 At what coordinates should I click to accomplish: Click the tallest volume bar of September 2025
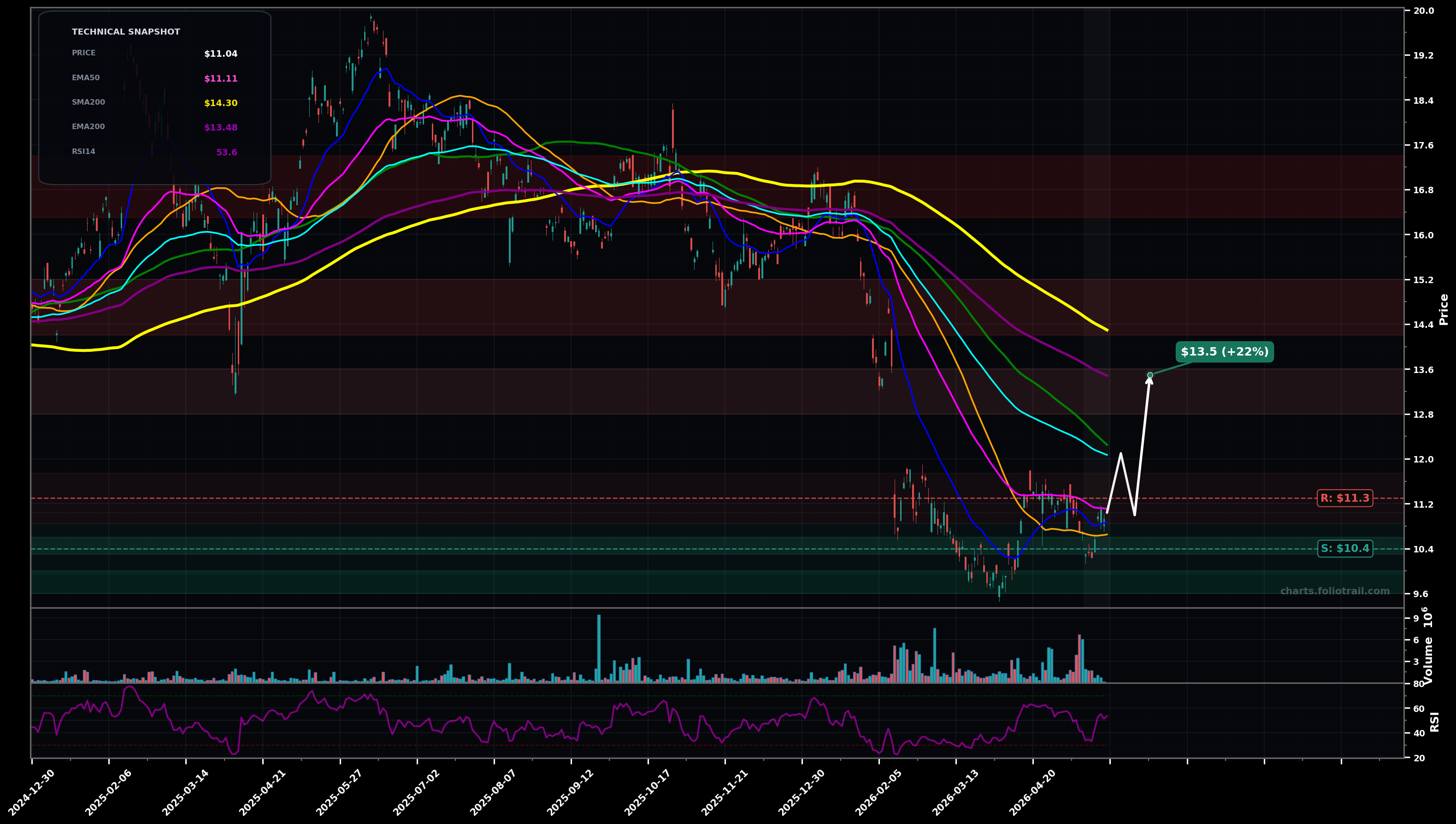point(598,649)
